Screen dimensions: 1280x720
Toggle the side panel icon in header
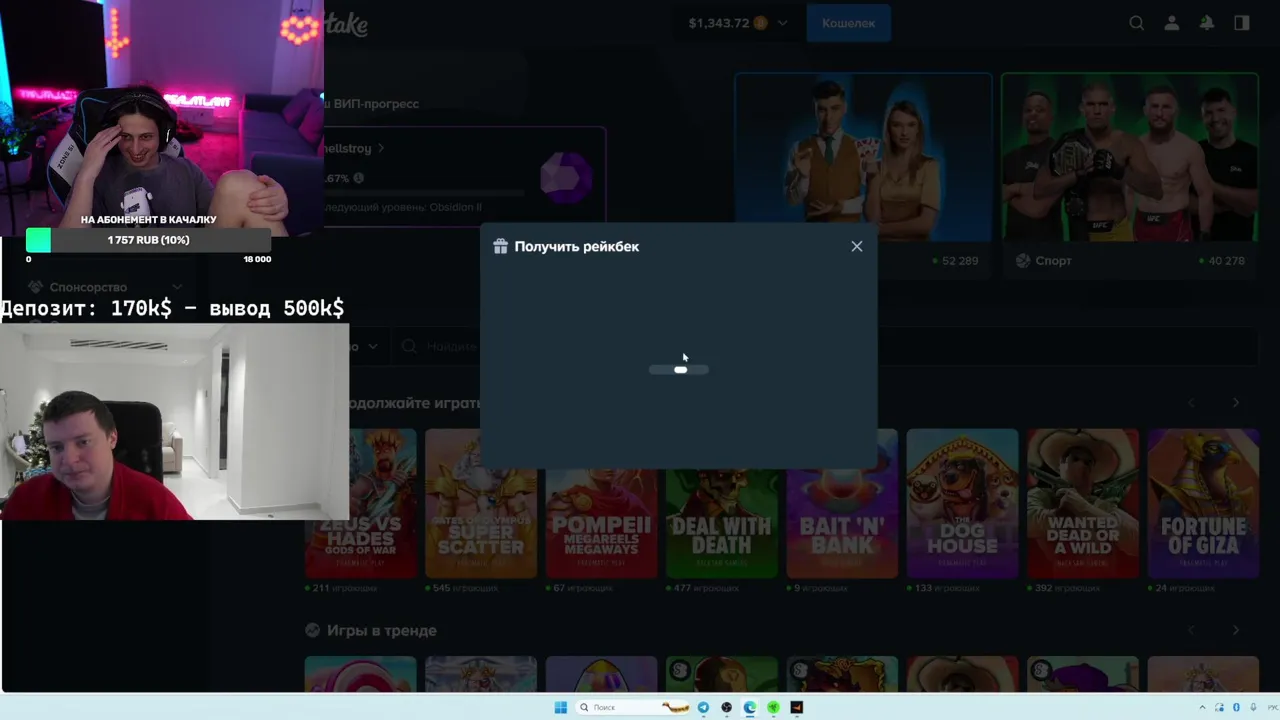1242,23
